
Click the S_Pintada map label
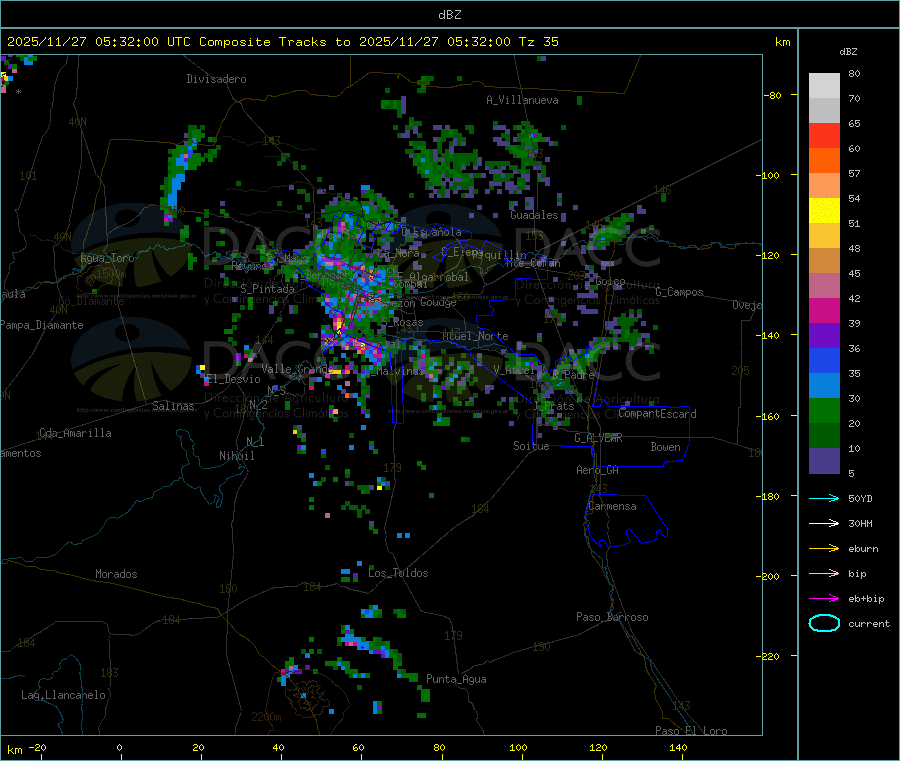pos(267,289)
